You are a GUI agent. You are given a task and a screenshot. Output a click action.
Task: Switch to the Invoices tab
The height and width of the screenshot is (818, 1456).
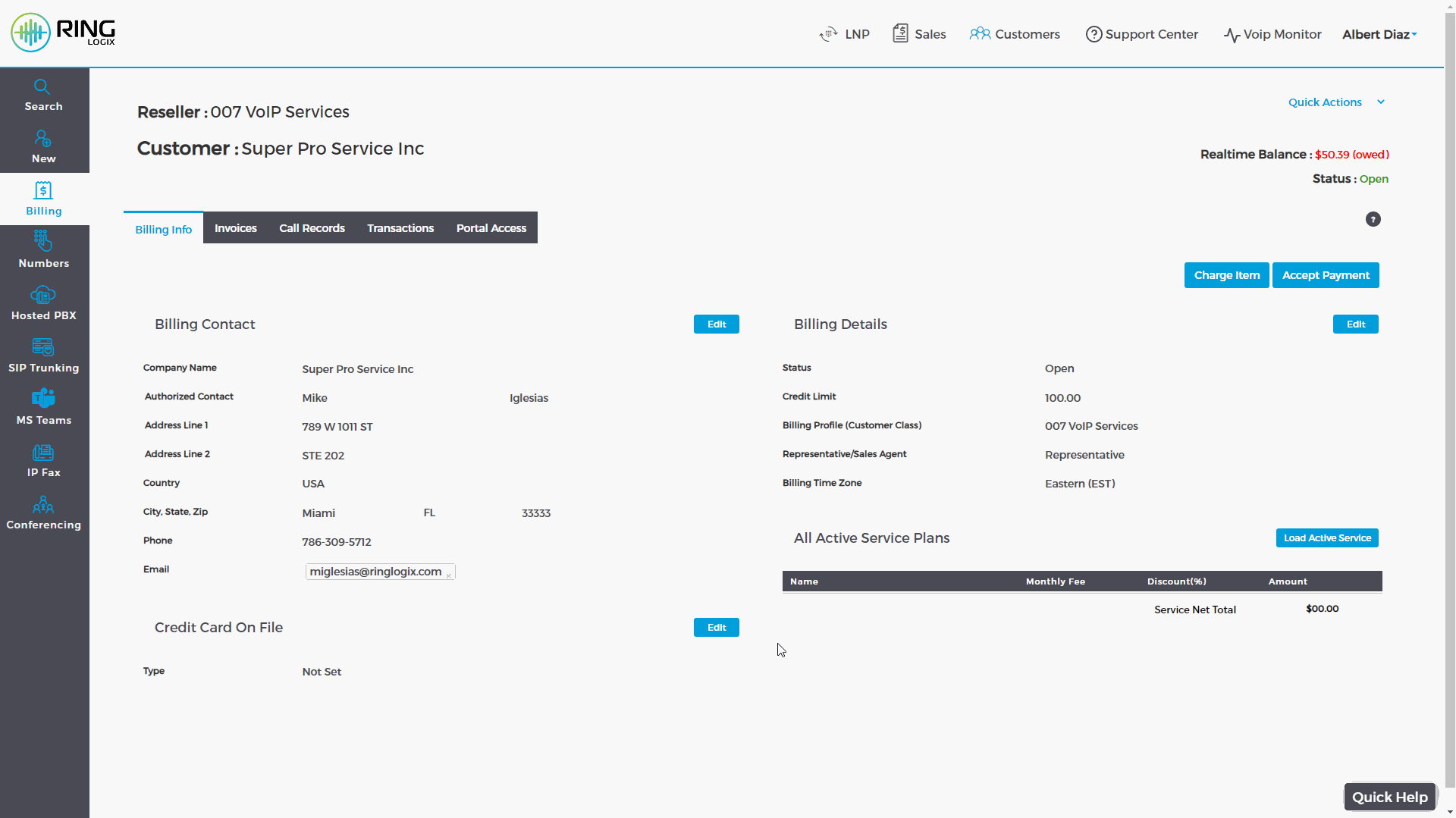(x=236, y=227)
